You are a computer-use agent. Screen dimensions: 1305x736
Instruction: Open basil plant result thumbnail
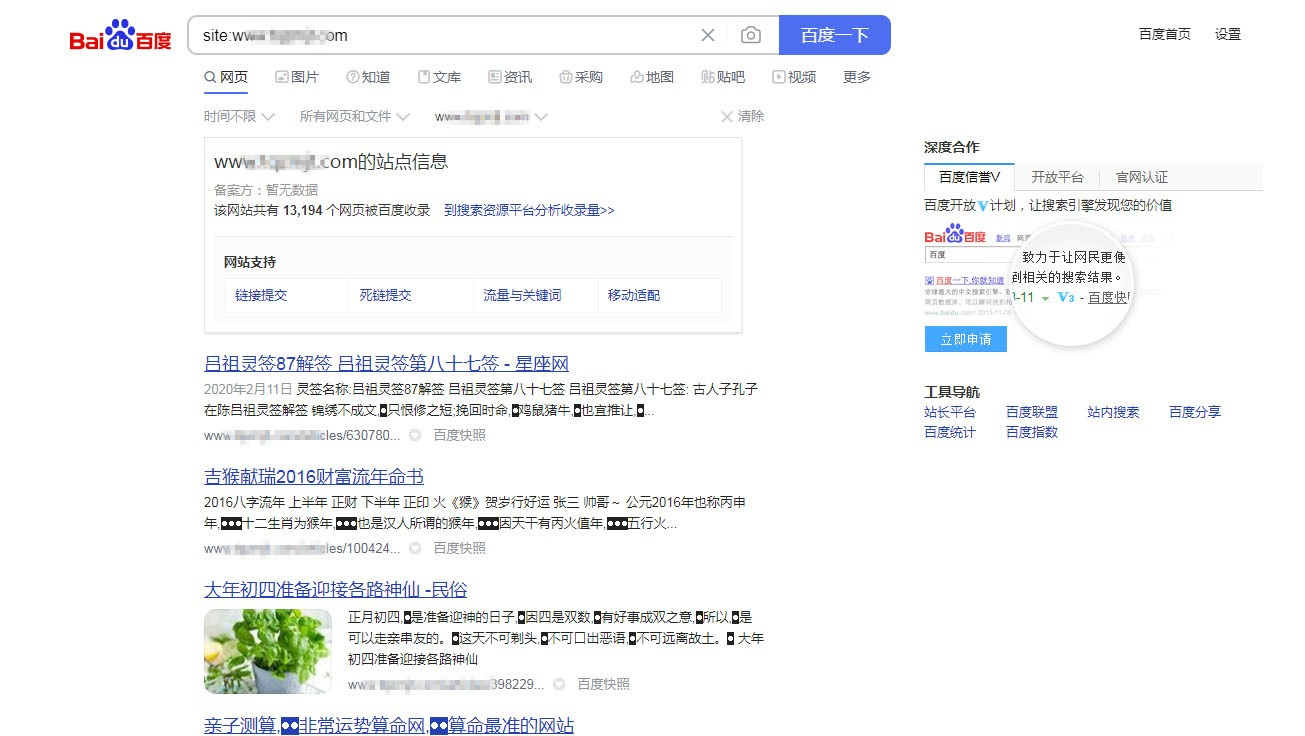268,651
